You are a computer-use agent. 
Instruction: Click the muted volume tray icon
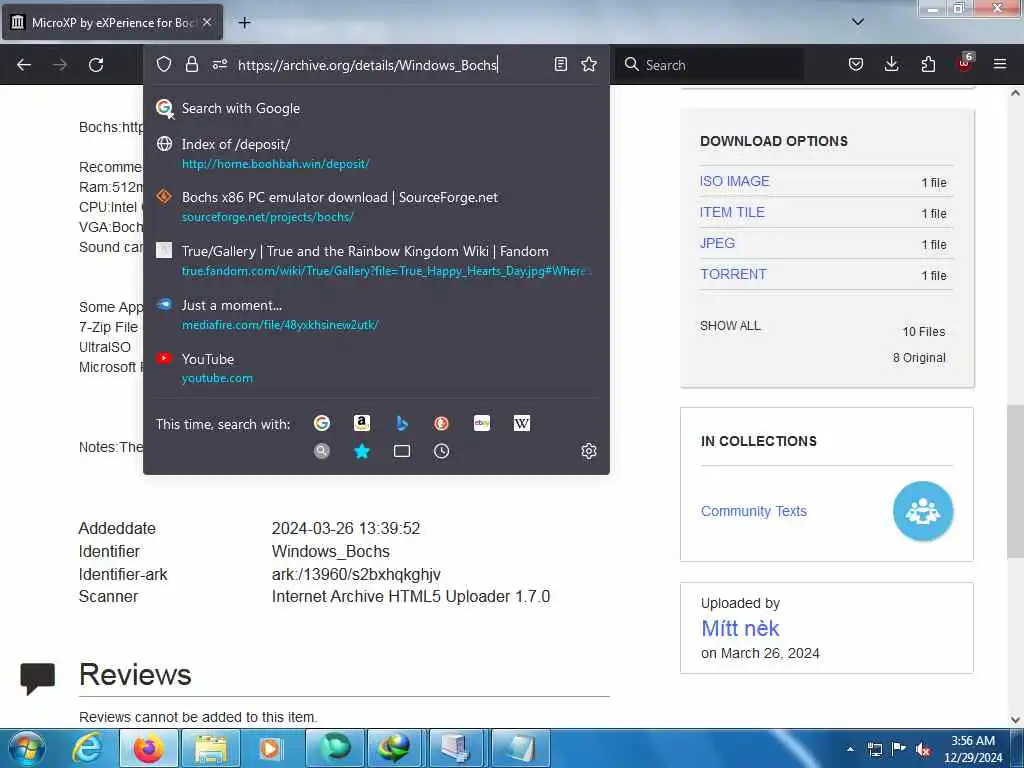pos(923,750)
